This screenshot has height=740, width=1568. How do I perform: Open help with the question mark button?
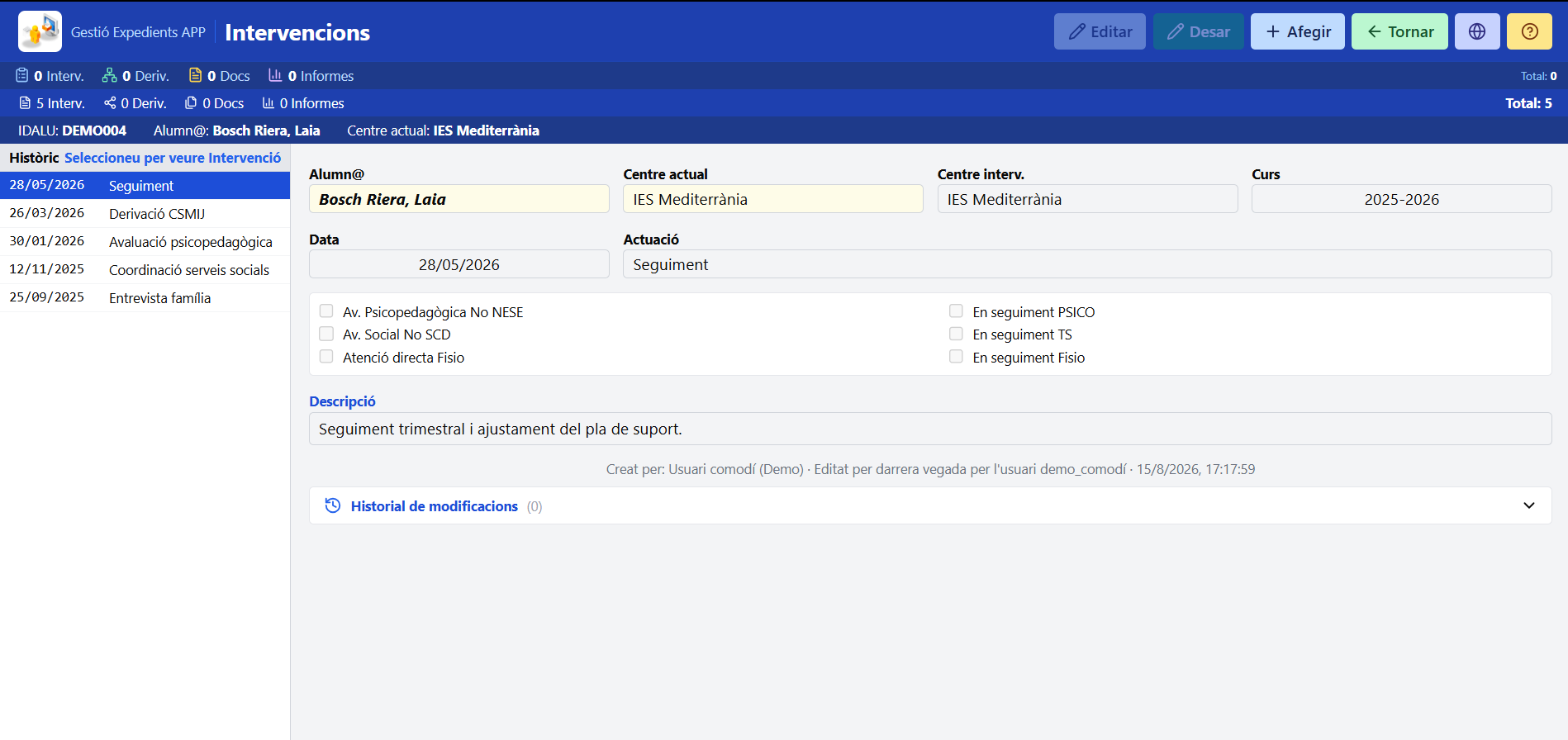point(1529,31)
